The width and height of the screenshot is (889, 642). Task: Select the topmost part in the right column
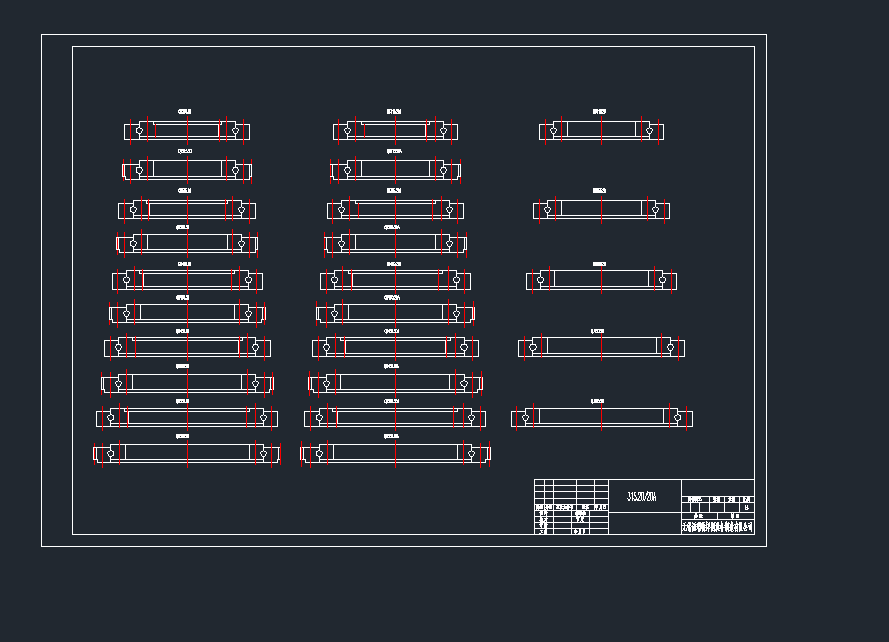pos(601,131)
